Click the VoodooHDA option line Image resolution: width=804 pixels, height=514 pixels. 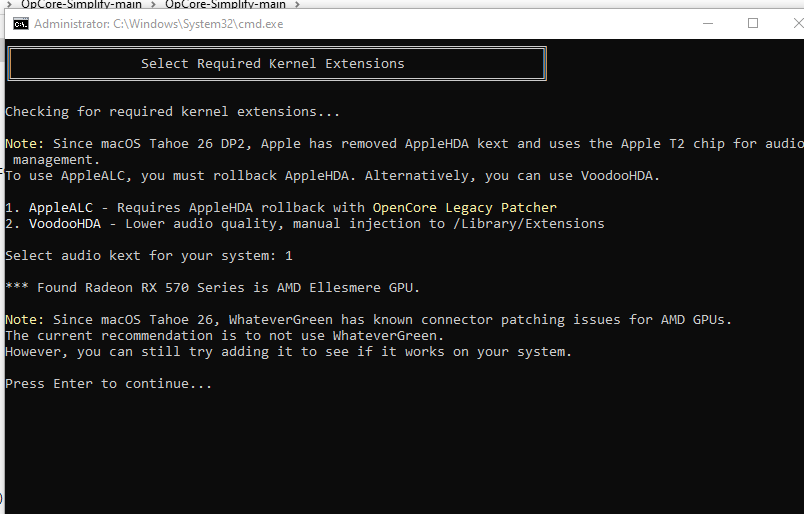[305, 224]
